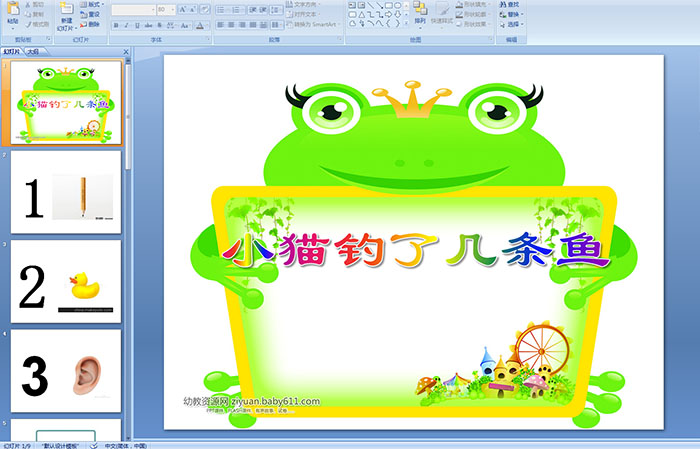Open Quick Styles (快速样式)

coord(442,16)
